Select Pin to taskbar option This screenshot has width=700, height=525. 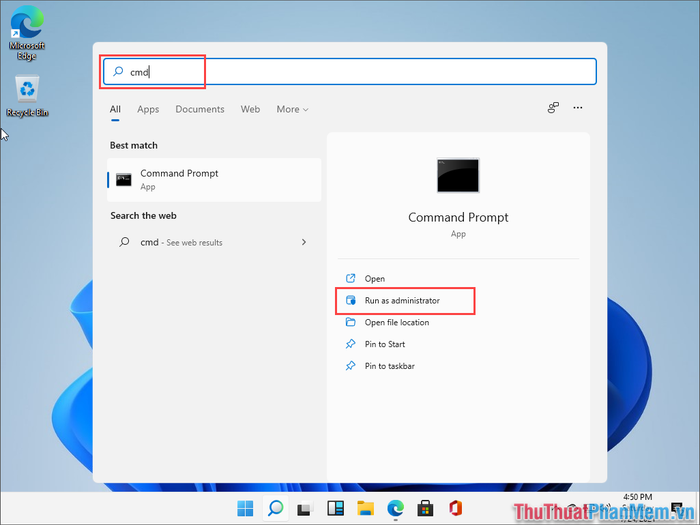pos(389,367)
